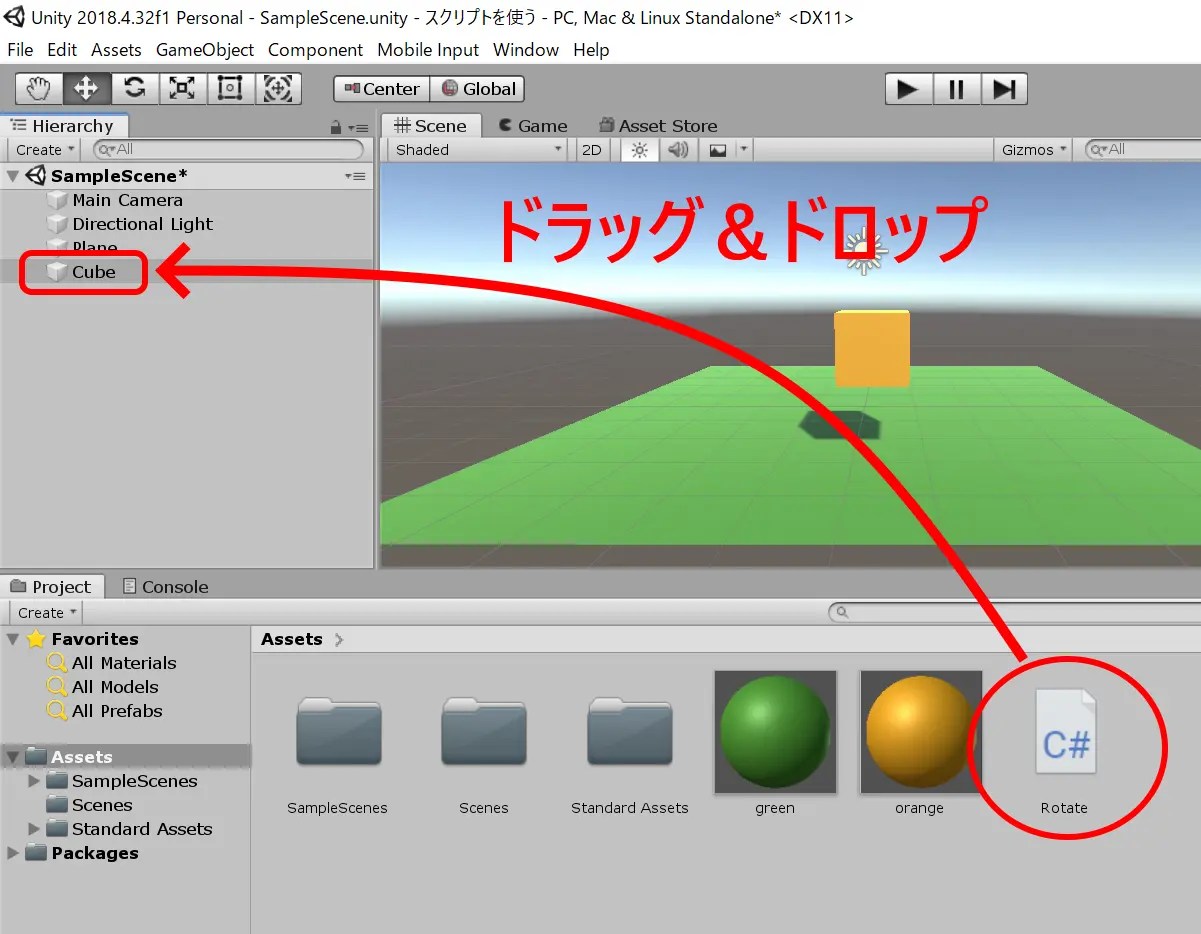Collapse the Assets folder tree
Screen dimensions: 1201x934
click(12, 757)
